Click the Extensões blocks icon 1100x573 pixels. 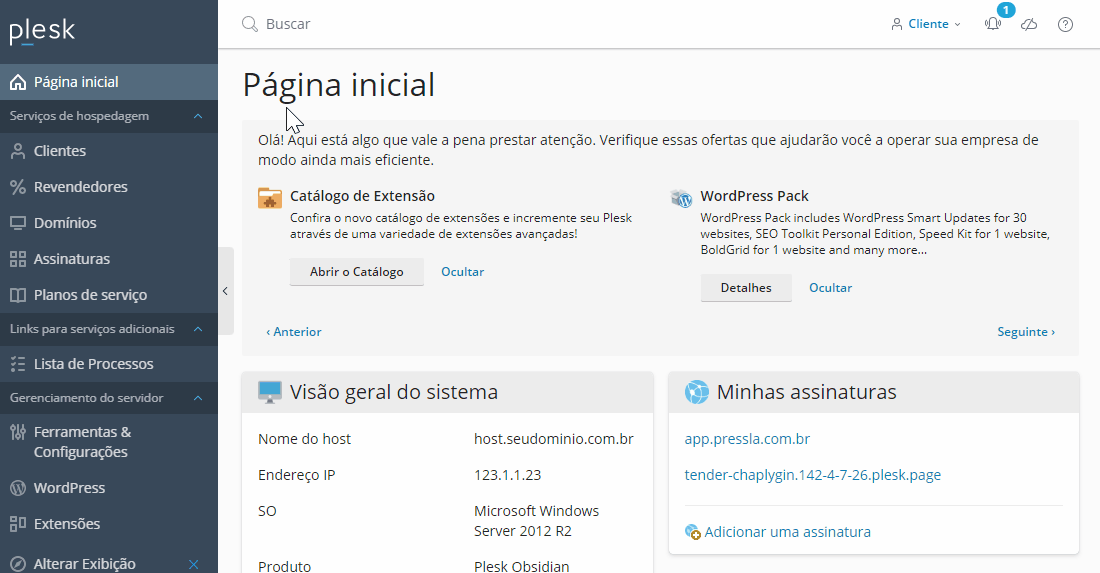click(x=18, y=524)
